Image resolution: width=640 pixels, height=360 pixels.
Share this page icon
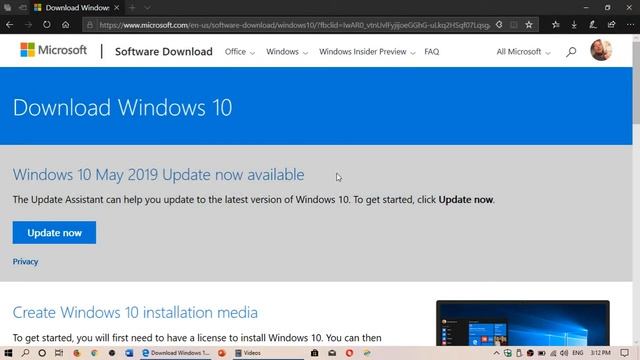pyautogui.click(x=611, y=25)
